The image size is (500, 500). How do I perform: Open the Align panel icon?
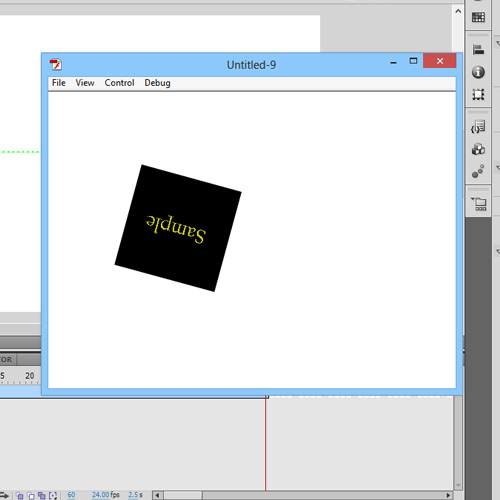[478, 50]
